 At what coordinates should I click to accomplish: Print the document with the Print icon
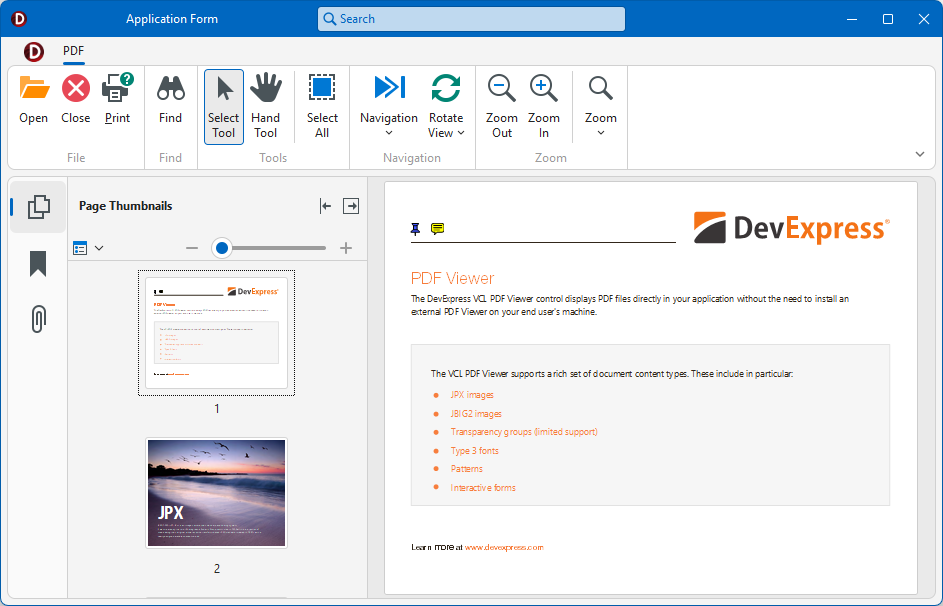click(117, 100)
